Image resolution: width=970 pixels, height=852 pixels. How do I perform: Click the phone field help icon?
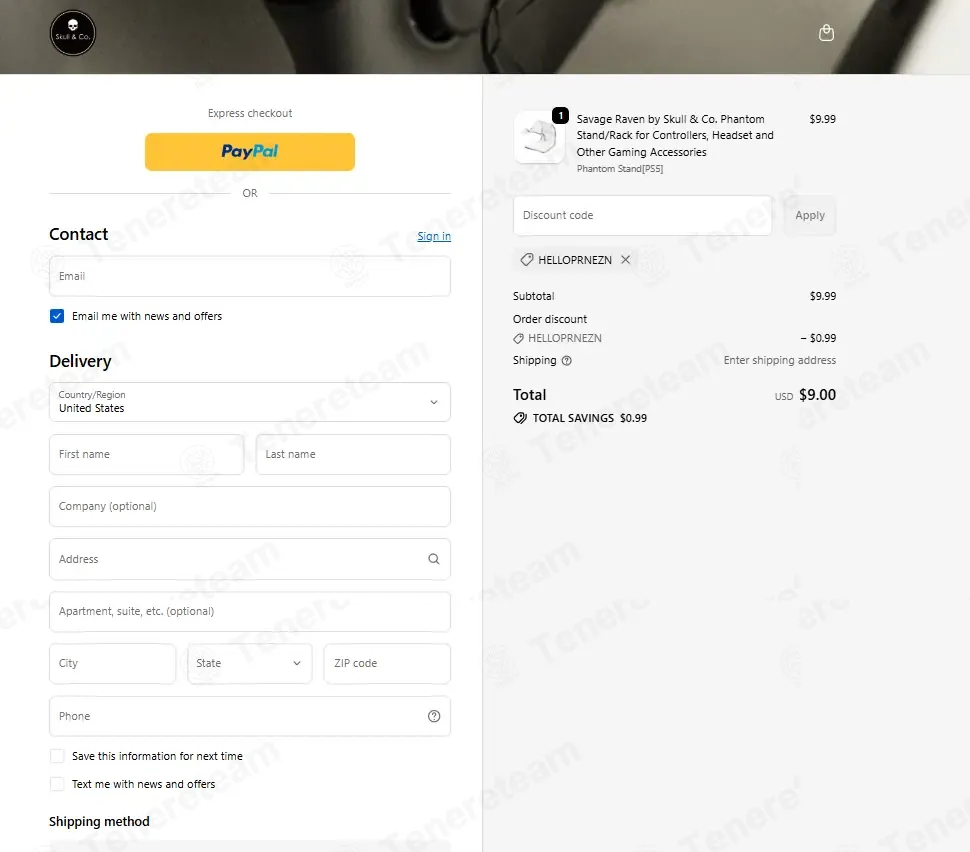[434, 716]
